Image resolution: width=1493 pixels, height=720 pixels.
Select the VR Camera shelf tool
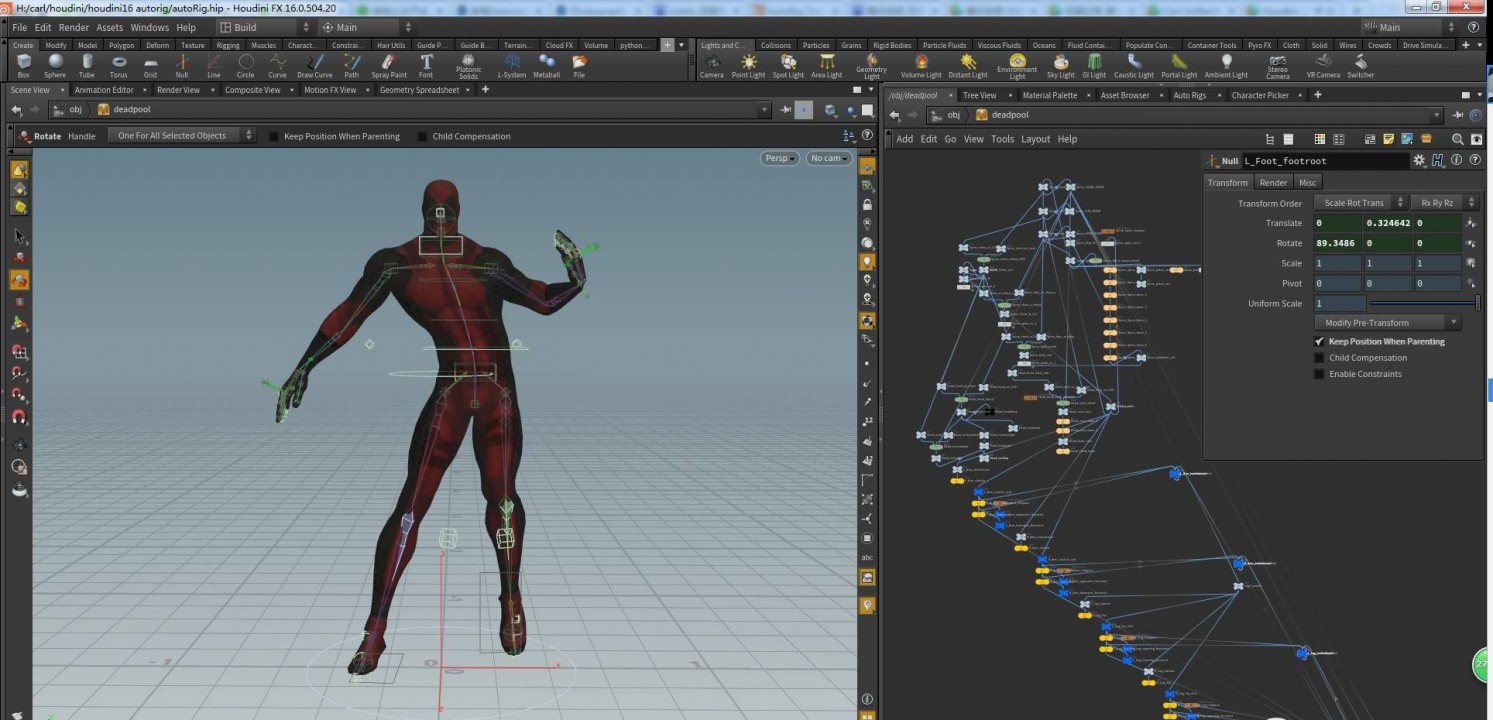click(1323, 65)
